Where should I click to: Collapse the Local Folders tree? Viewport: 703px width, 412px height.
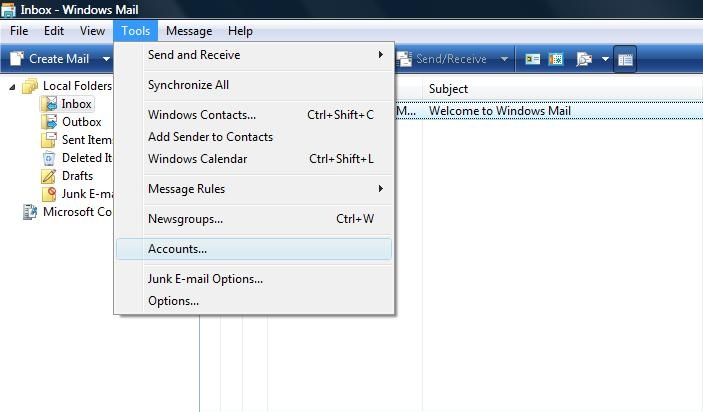(12, 87)
